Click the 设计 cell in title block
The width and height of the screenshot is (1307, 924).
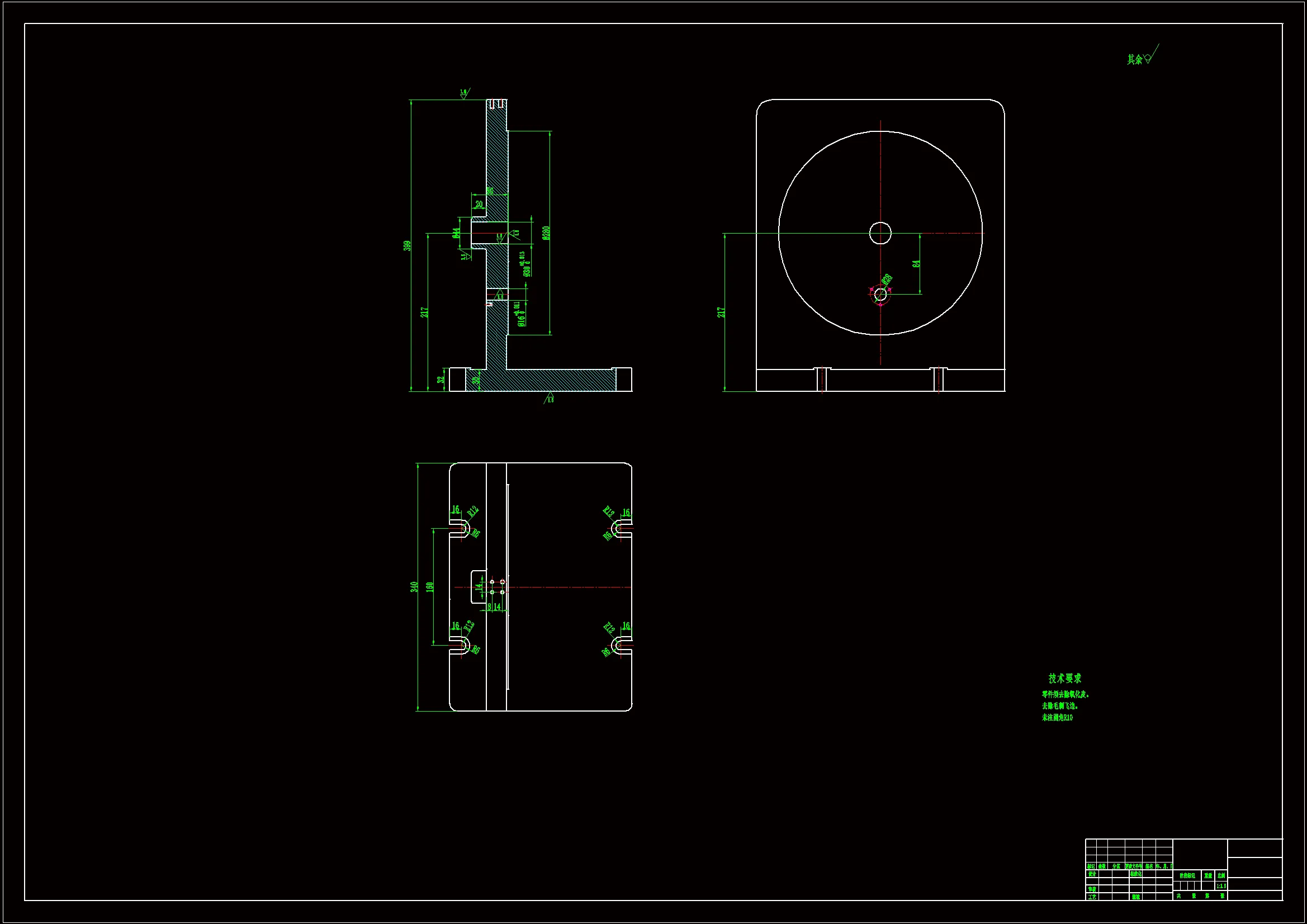(1092, 874)
